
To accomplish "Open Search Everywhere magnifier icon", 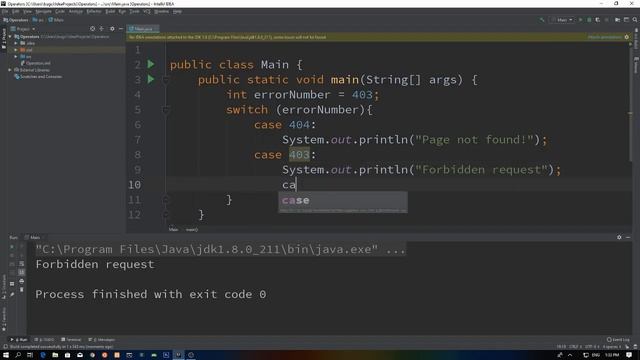I will 635,20.
